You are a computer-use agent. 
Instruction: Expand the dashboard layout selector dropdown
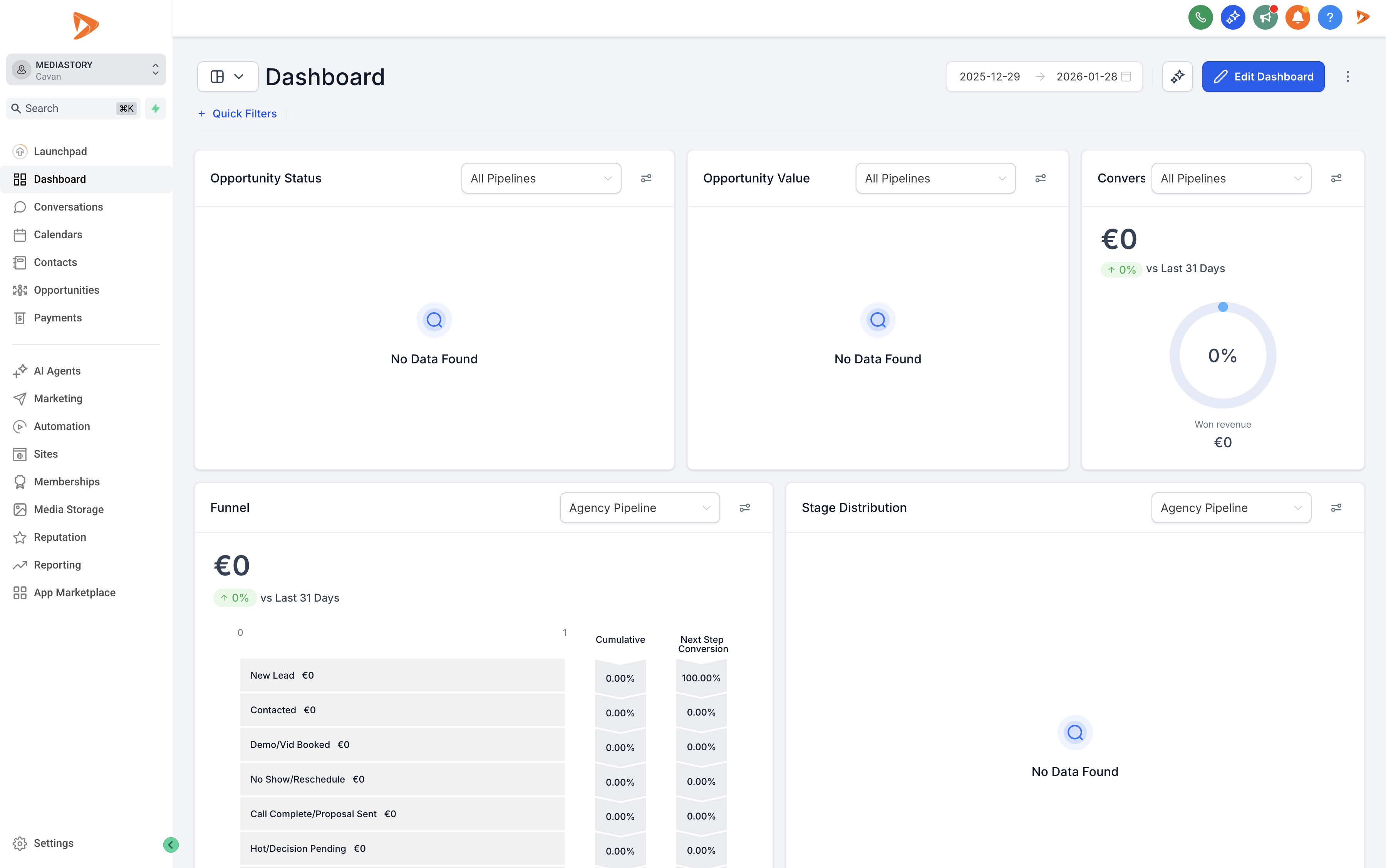(228, 76)
